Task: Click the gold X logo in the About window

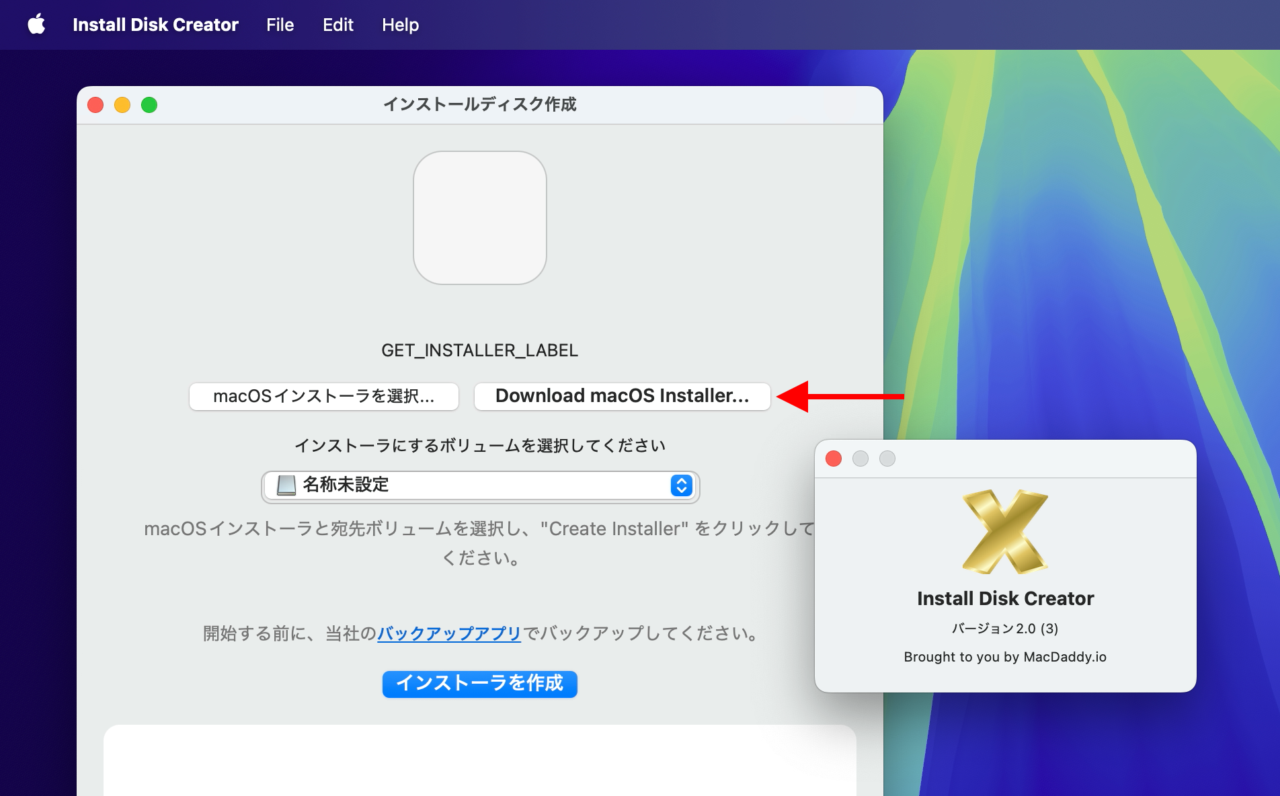Action: click(x=1004, y=531)
